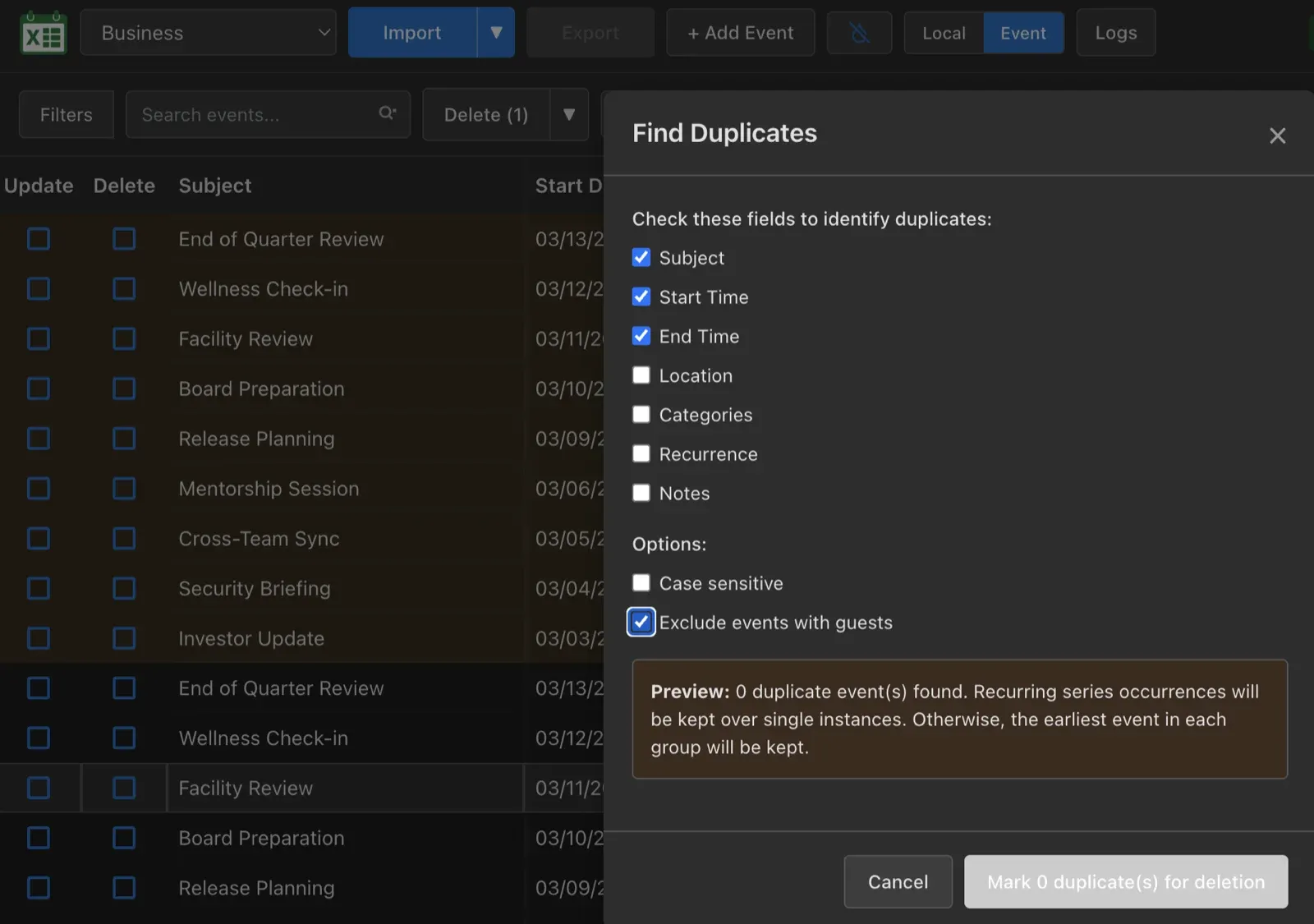Sort by the Subject column header

click(x=215, y=186)
